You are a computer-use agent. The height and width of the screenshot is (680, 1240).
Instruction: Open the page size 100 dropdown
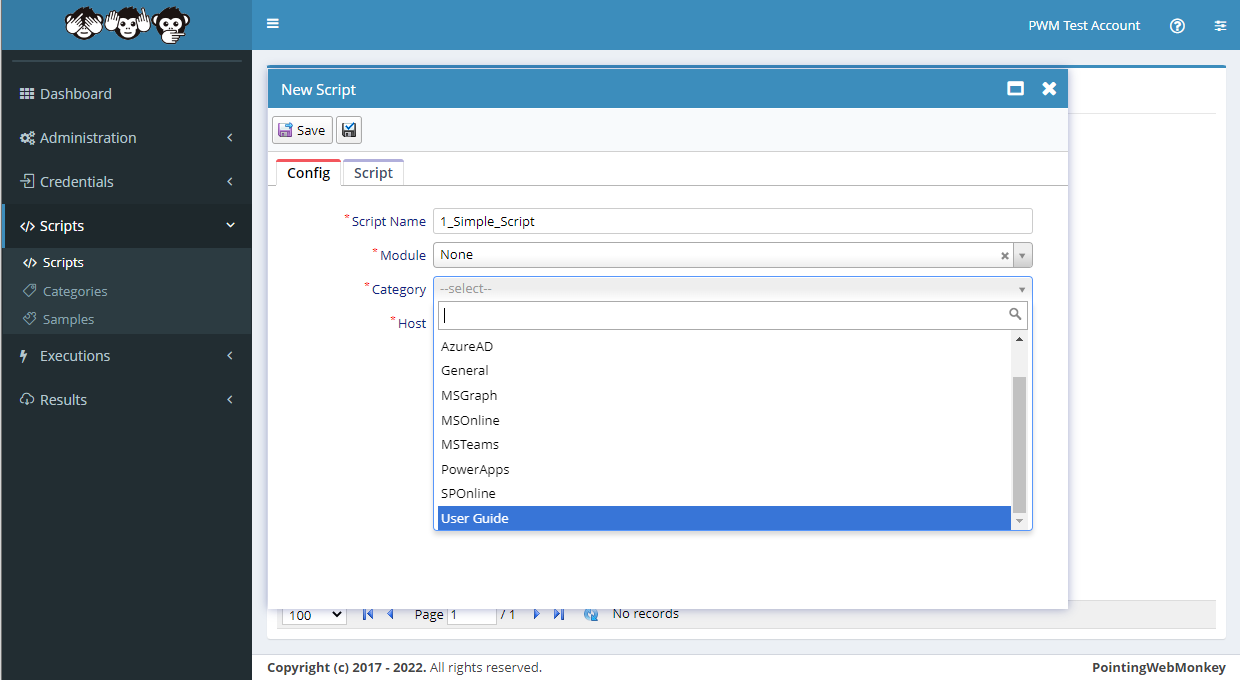[314, 615]
